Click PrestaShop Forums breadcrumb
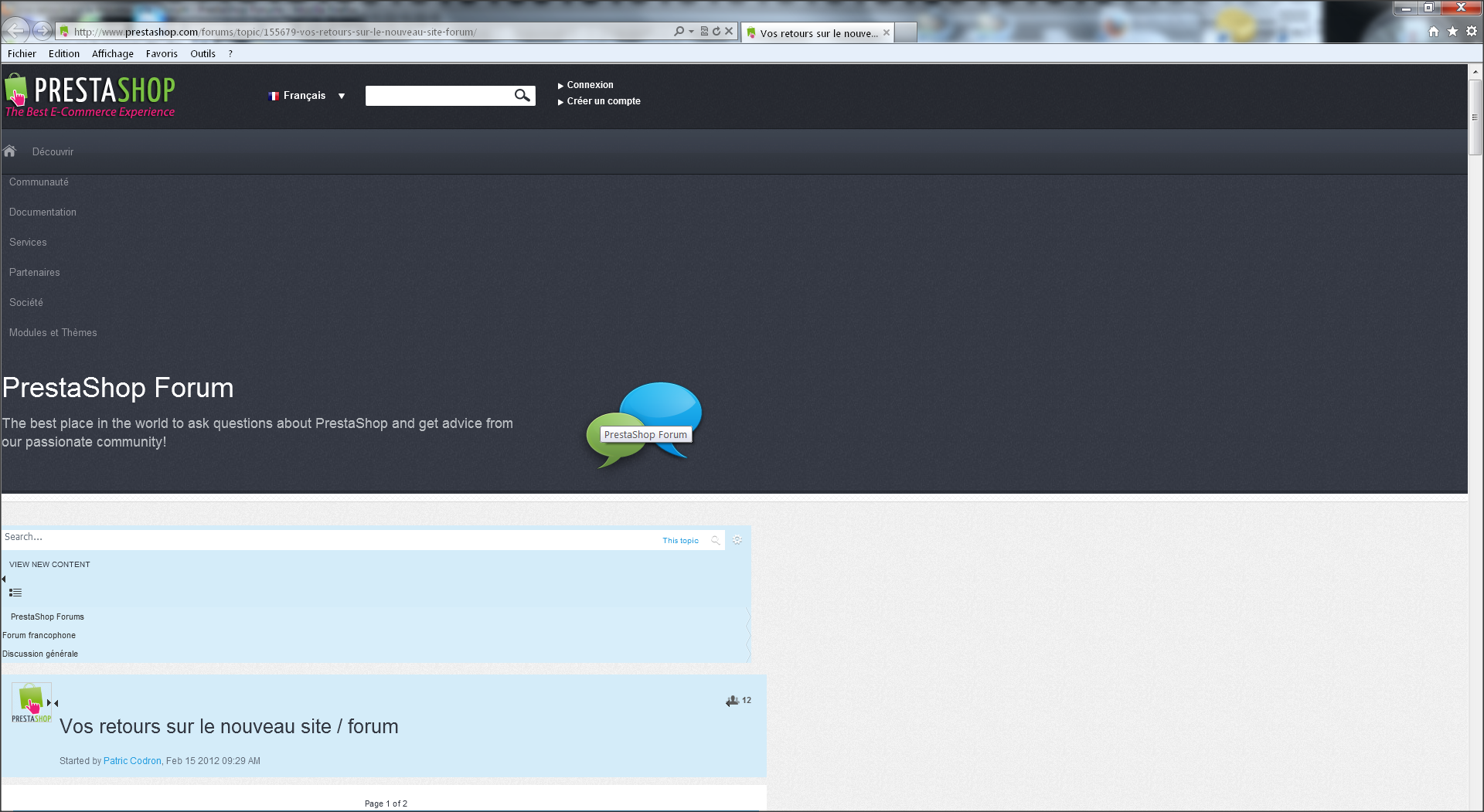Viewport: 1484px width, 812px height. [47, 617]
